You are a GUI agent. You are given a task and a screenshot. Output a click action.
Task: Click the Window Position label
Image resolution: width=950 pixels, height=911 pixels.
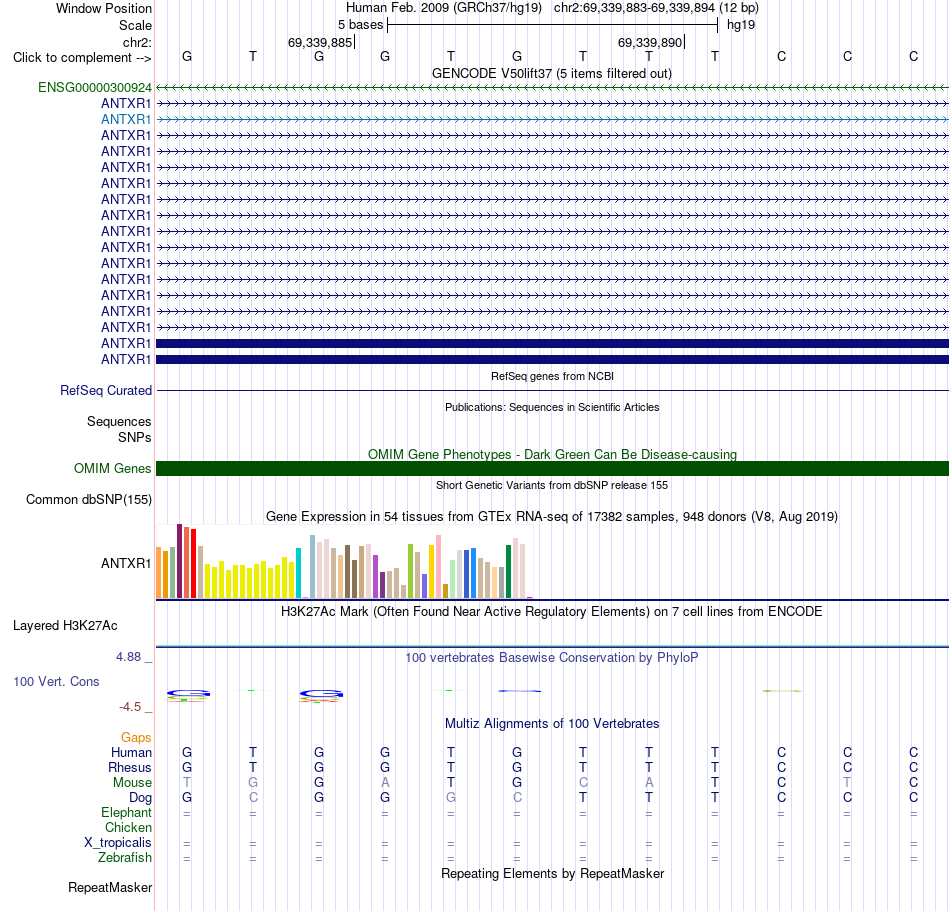coord(104,8)
